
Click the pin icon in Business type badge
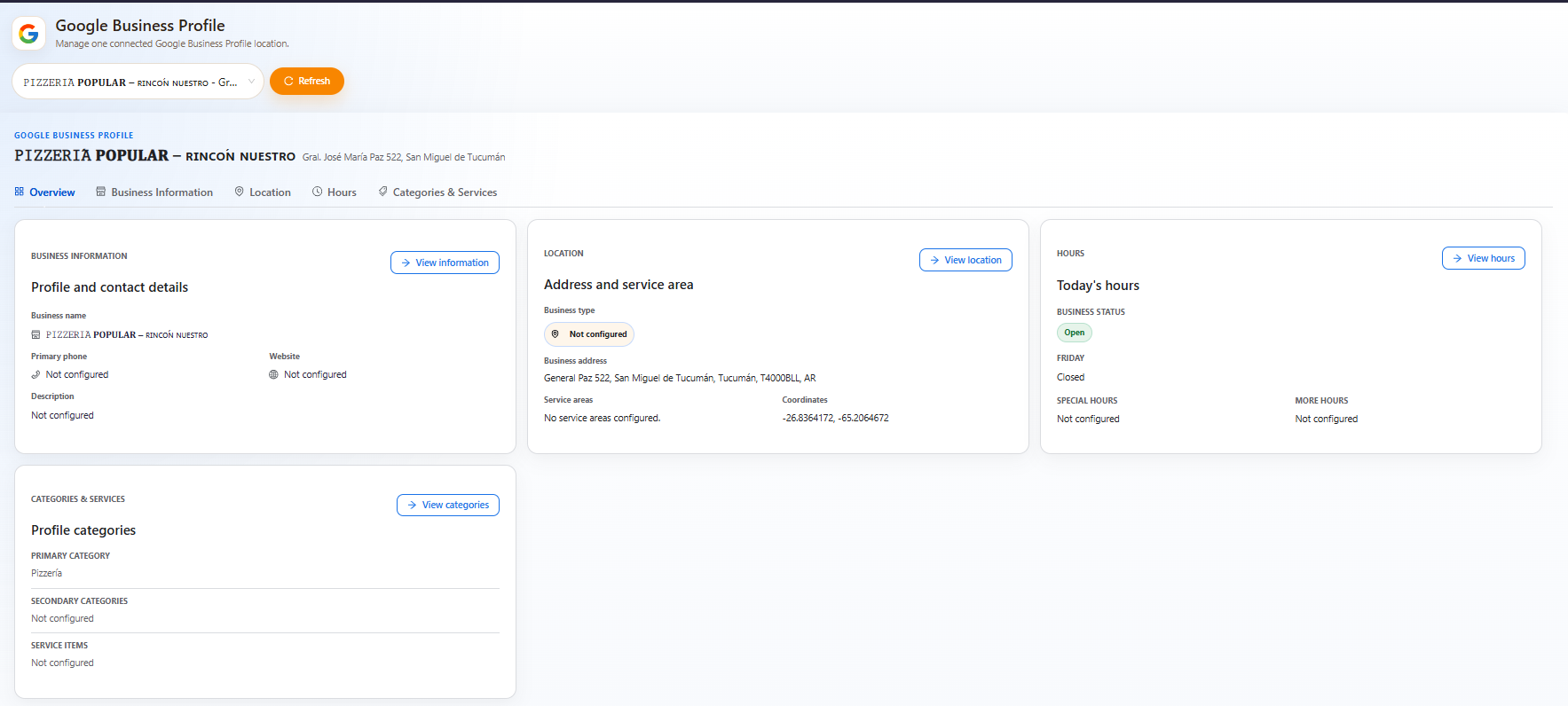click(555, 334)
